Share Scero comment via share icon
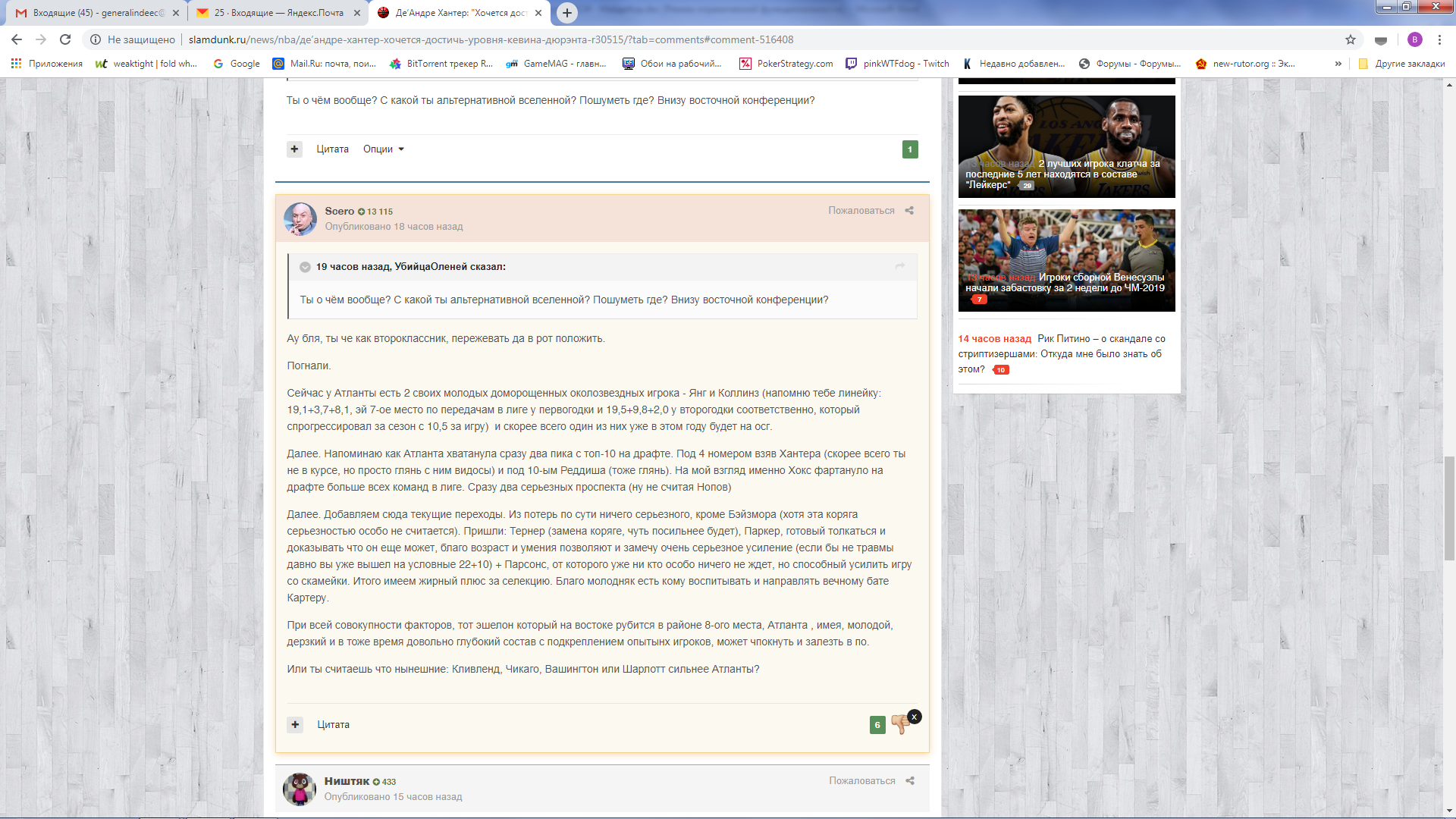 (x=909, y=211)
